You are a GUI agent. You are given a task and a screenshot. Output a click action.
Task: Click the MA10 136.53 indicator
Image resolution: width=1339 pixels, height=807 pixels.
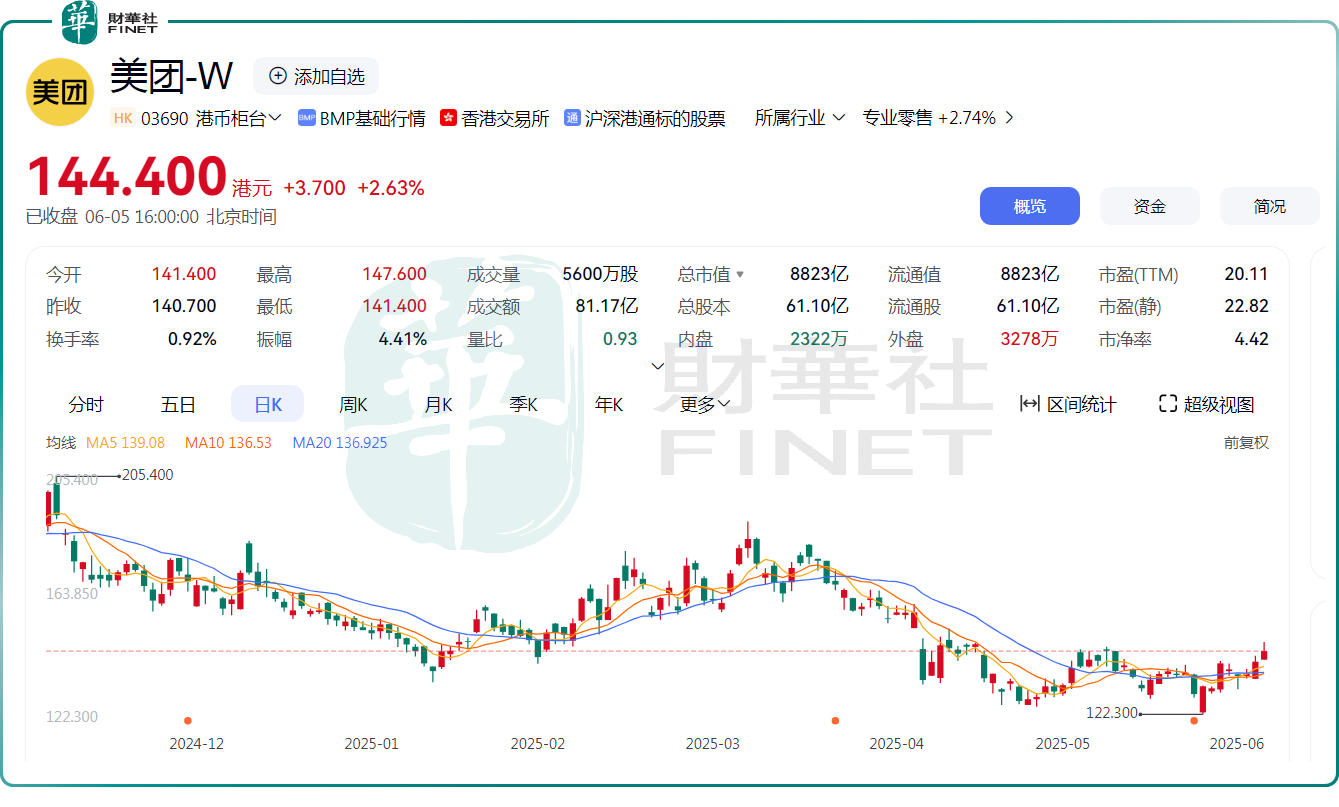[228, 442]
